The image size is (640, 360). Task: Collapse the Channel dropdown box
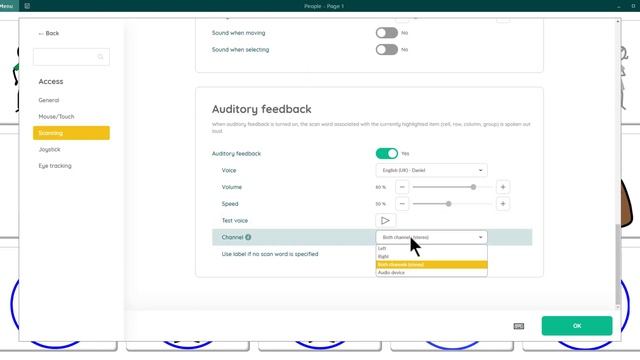[x=431, y=237]
